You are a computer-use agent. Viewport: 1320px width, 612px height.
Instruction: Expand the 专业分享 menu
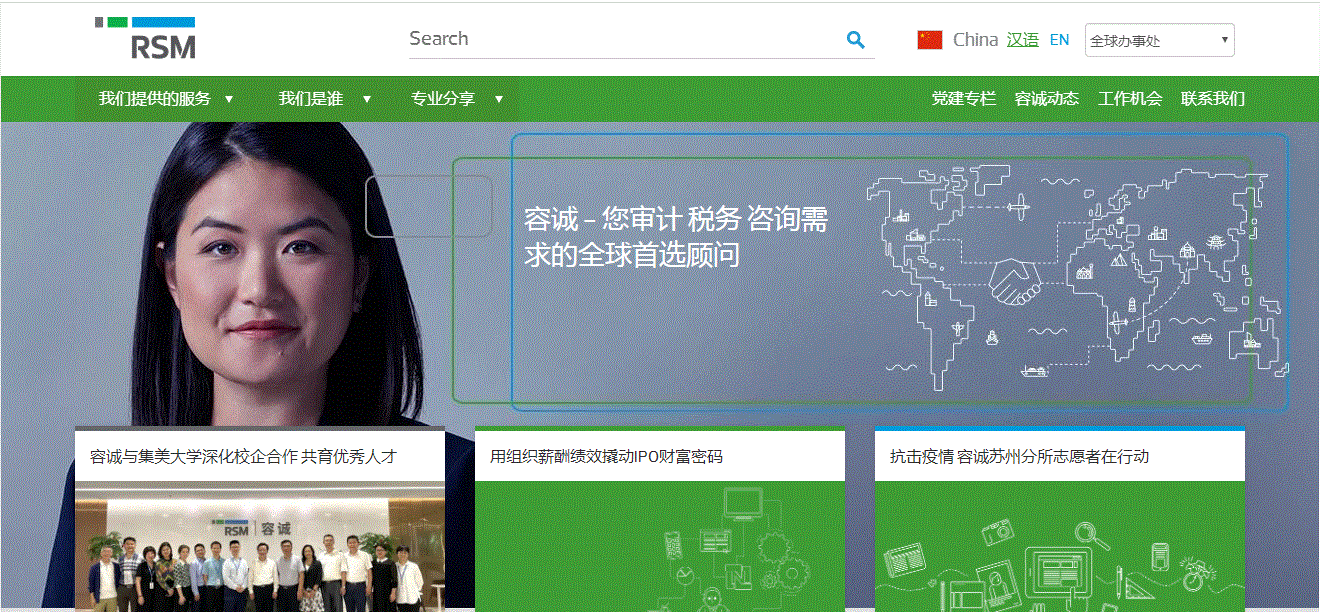point(456,99)
